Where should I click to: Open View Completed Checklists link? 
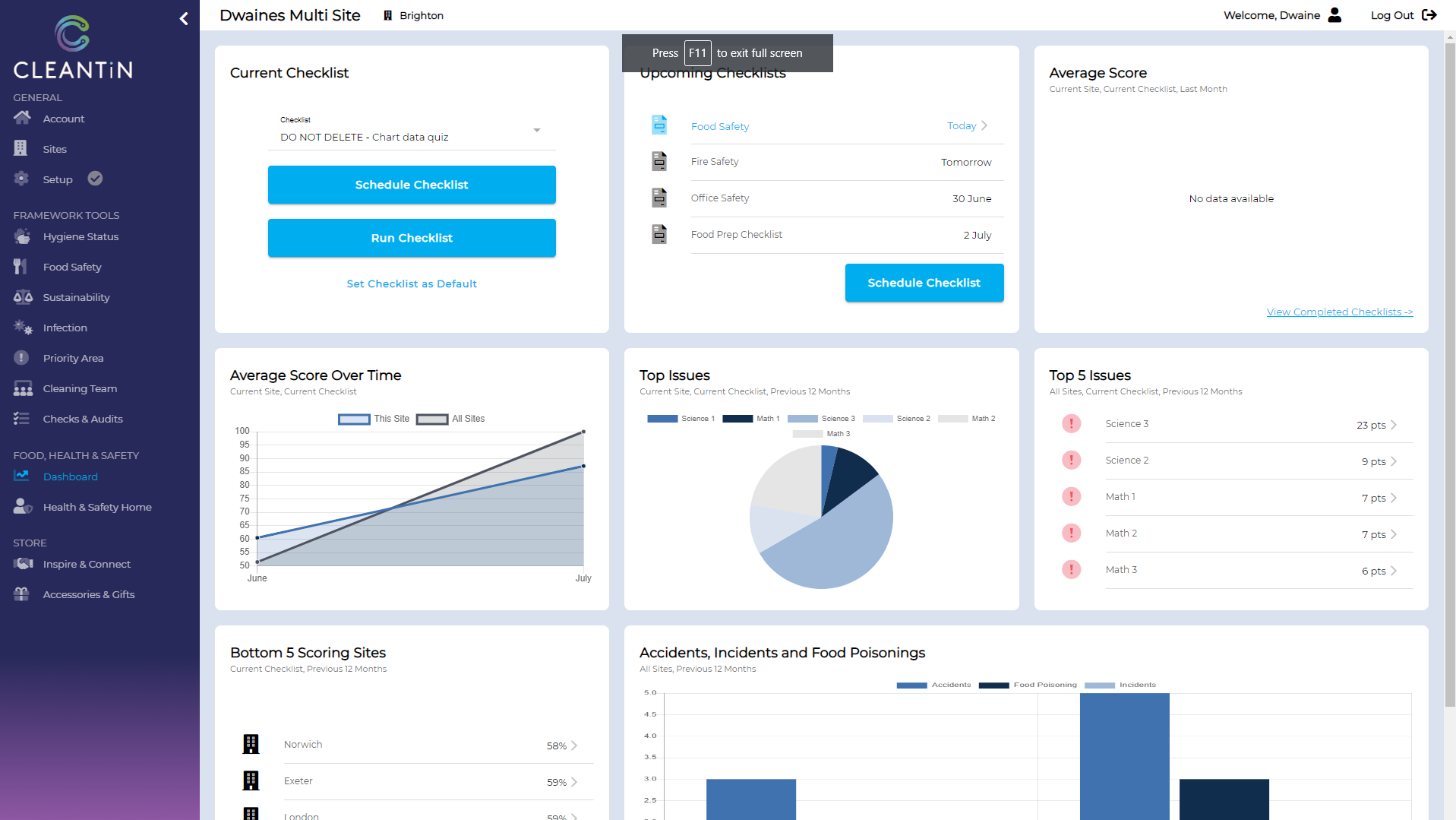(1340, 312)
